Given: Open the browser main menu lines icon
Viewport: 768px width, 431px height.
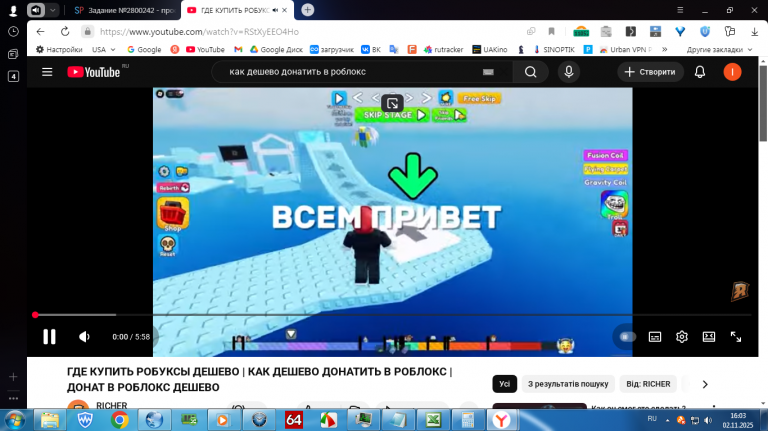Looking at the screenshot, I should pyautogui.click(x=680, y=10).
